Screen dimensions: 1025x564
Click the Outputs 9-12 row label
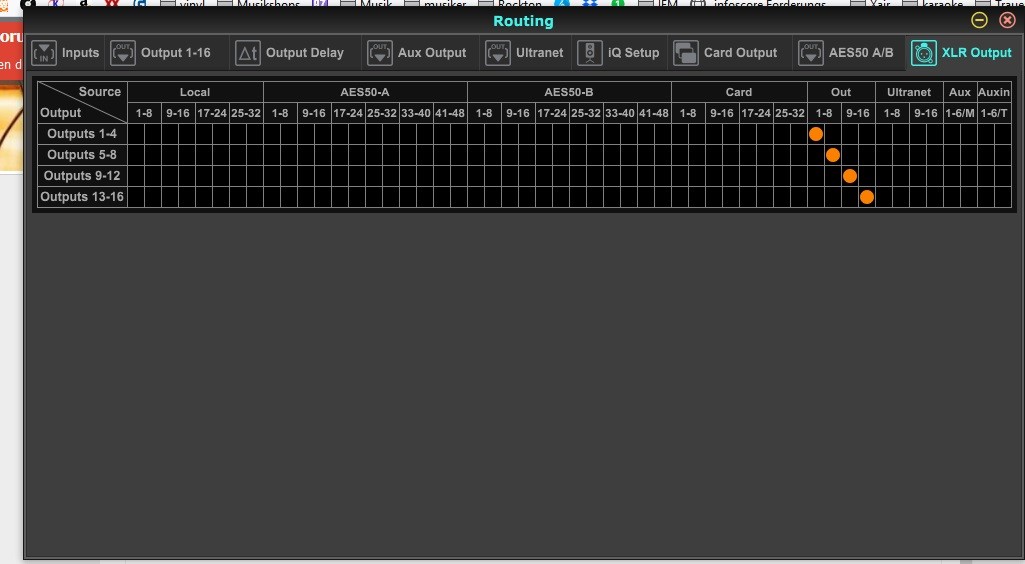[82, 176]
